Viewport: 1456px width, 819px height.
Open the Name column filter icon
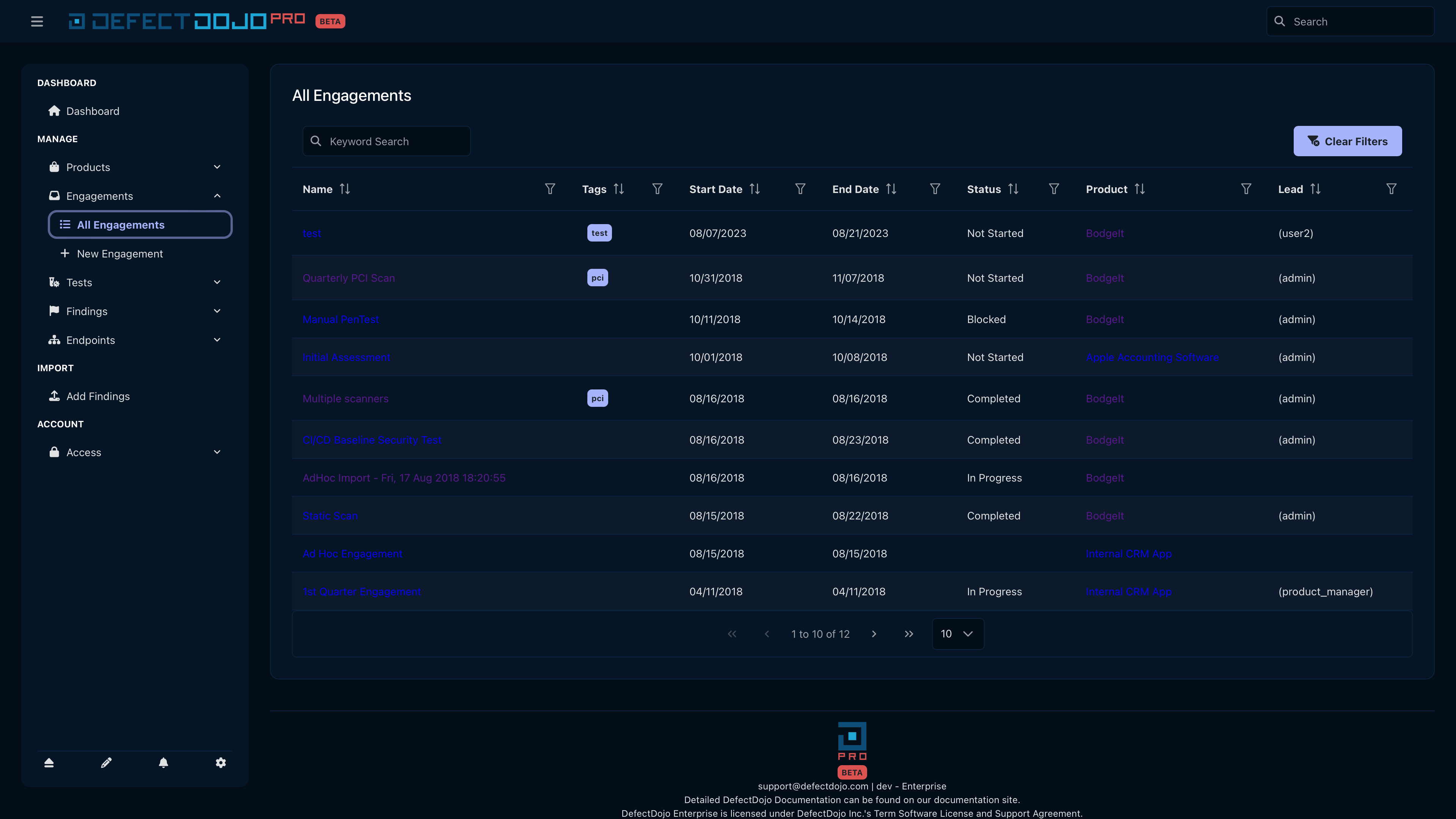pos(549,189)
